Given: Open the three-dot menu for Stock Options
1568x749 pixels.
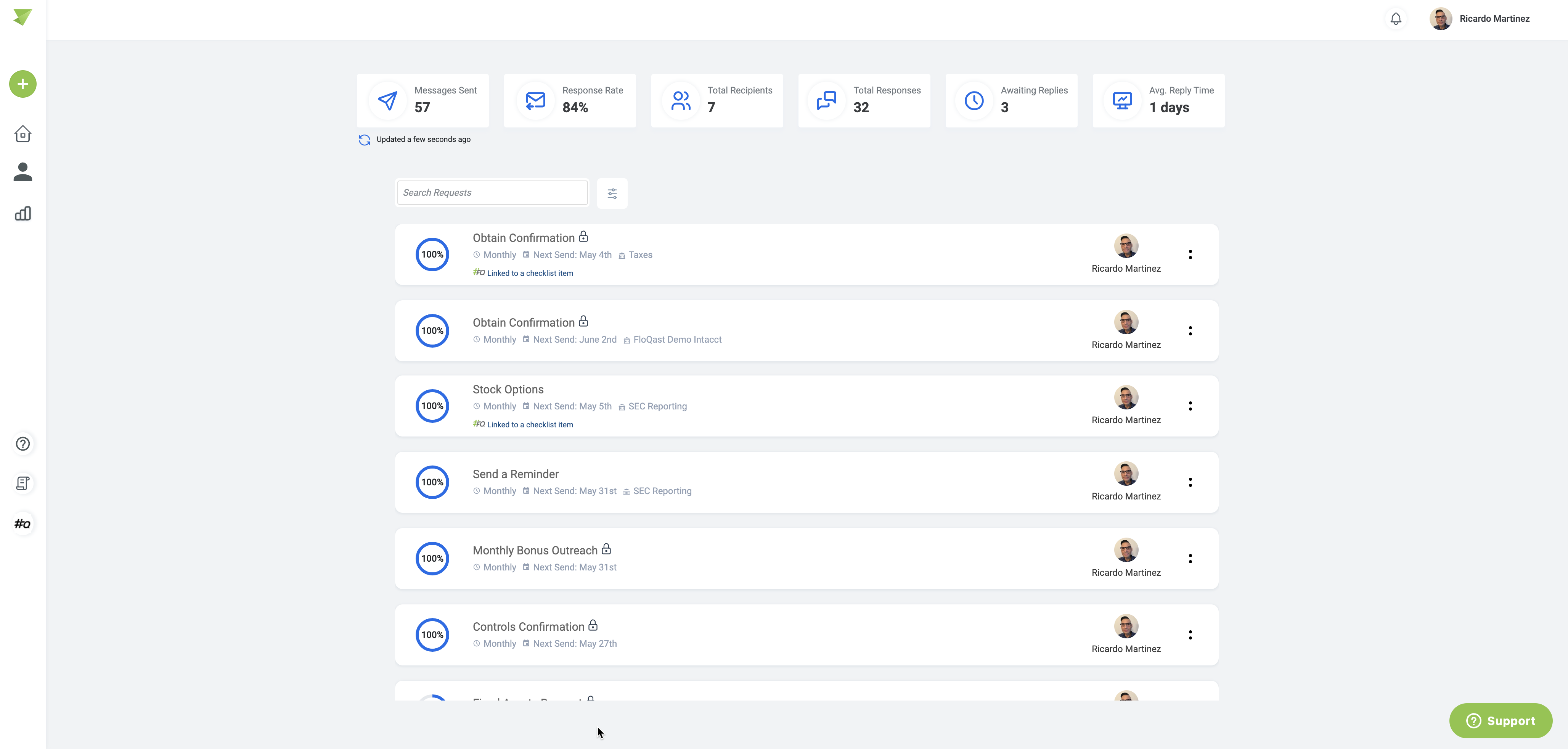Looking at the screenshot, I should click(1190, 406).
